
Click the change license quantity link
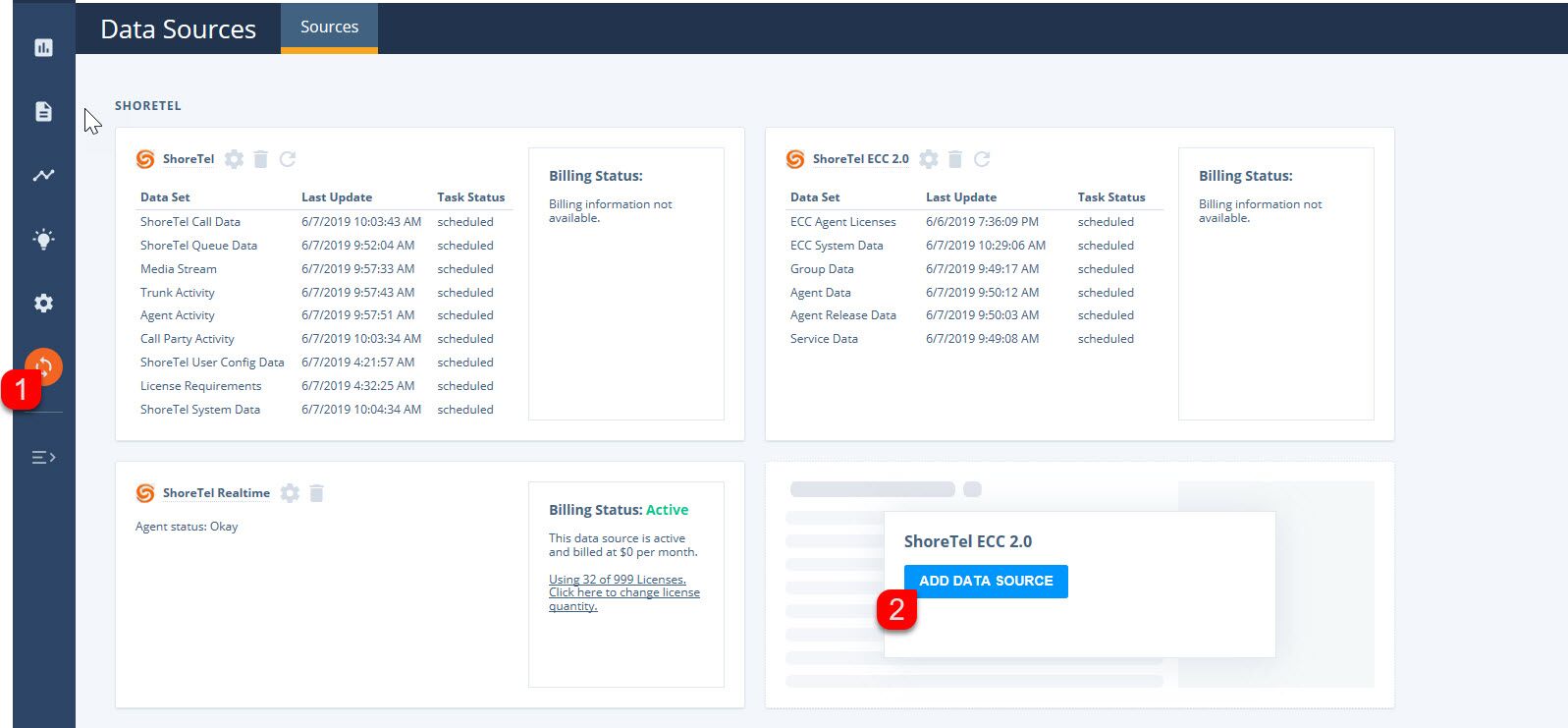(x=624, y=592)
